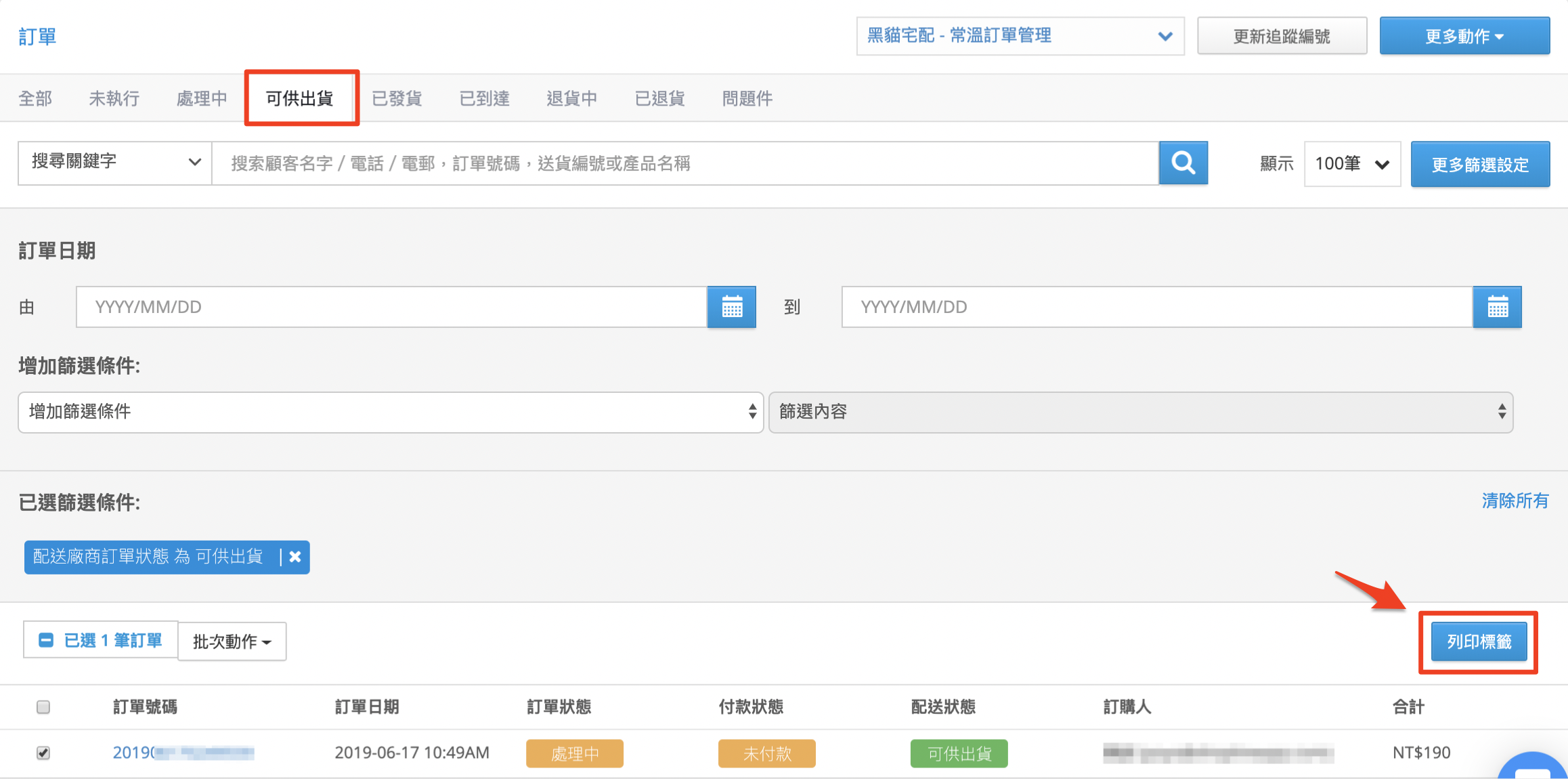The image size is (1568, 779).
Task: Switch to the 問題件 tab
Action: (747, 98)
